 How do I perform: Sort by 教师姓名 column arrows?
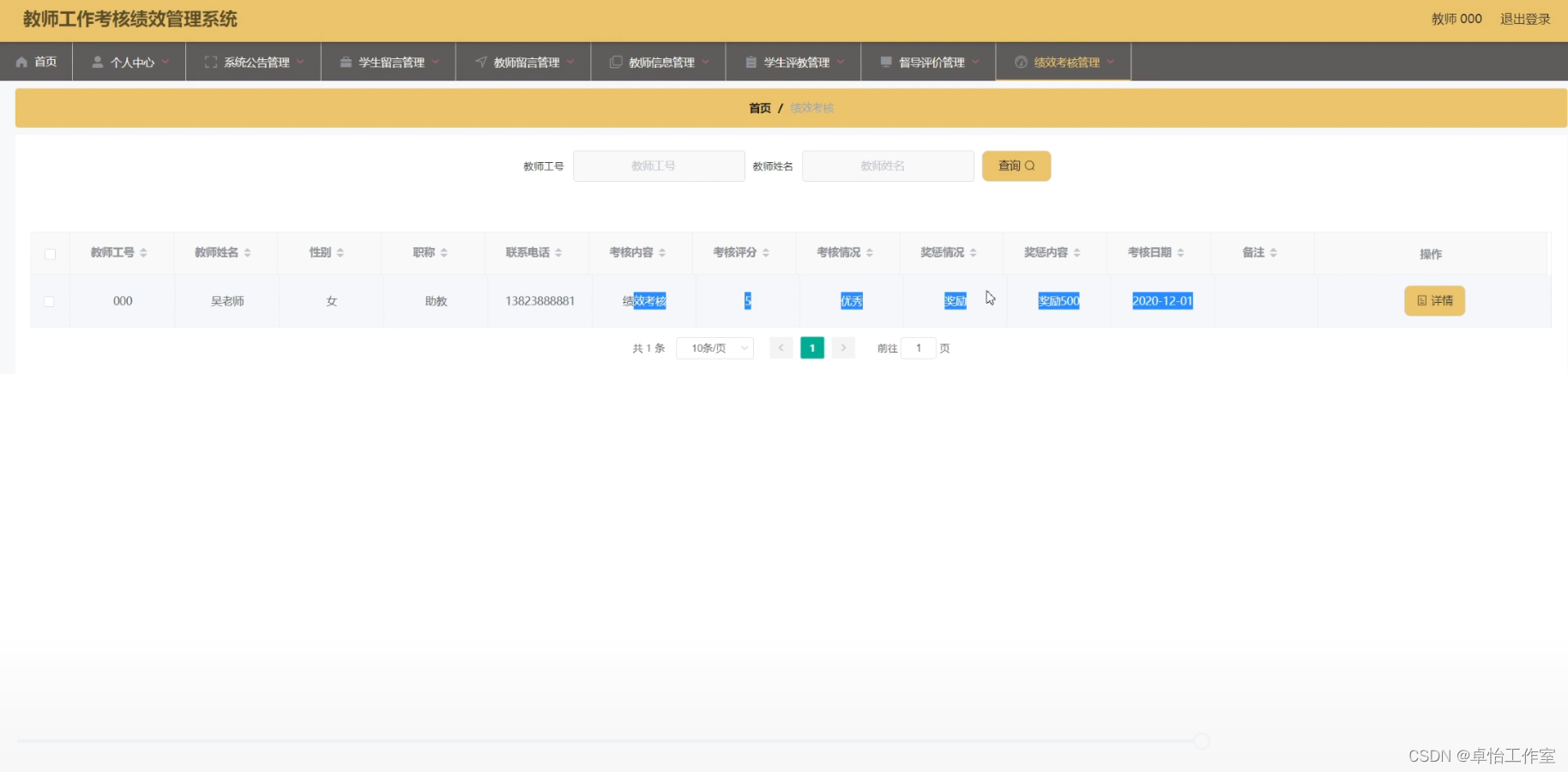coord(247,252)
